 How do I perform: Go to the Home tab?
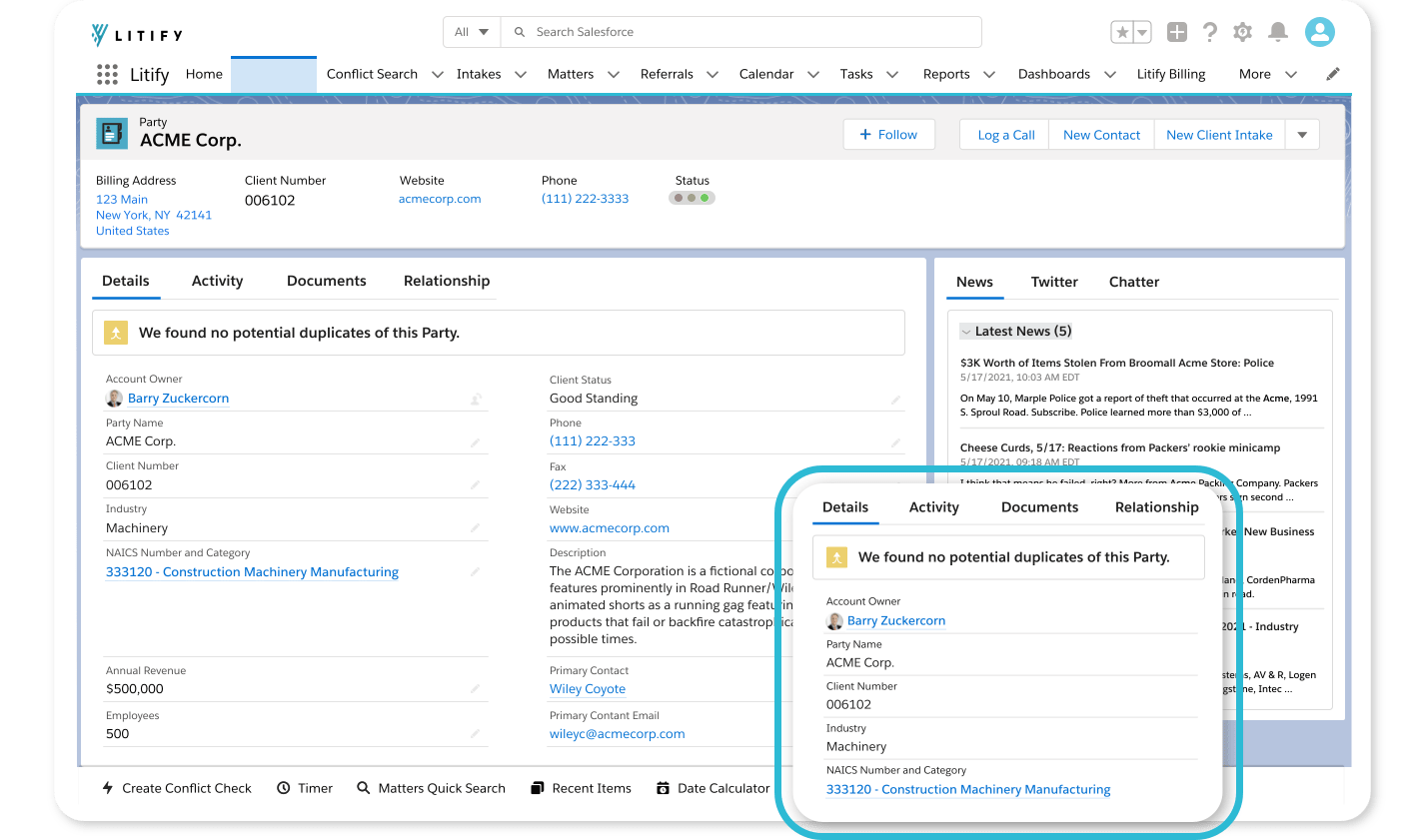tap(204, 74)
